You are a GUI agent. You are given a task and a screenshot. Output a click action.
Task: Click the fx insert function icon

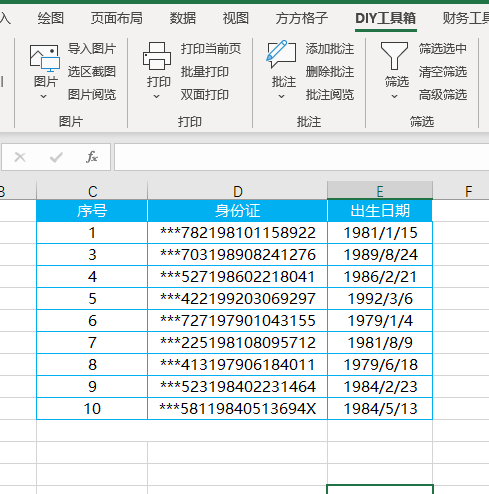tap(92, 157)
